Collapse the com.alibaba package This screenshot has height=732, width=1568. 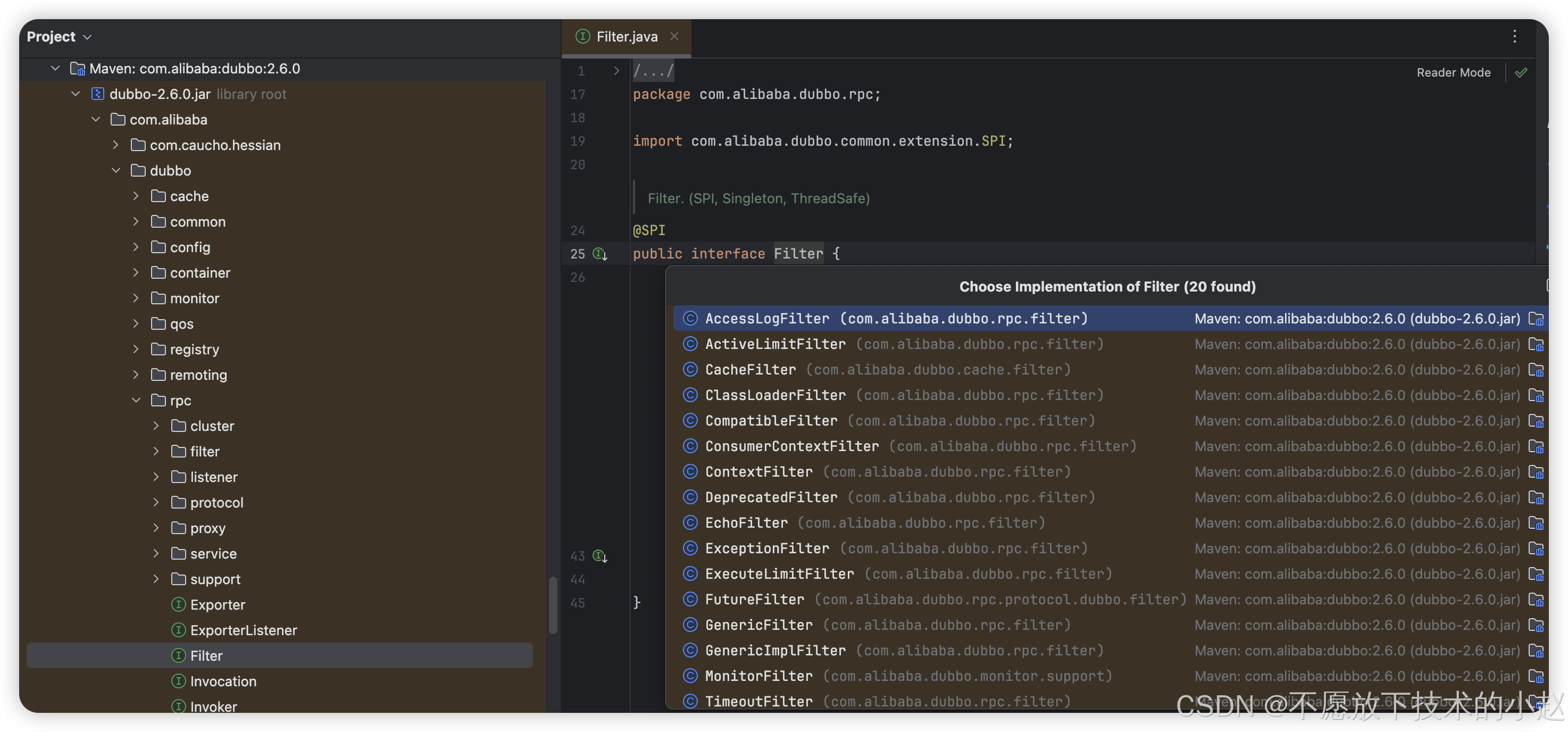(96, 119)
